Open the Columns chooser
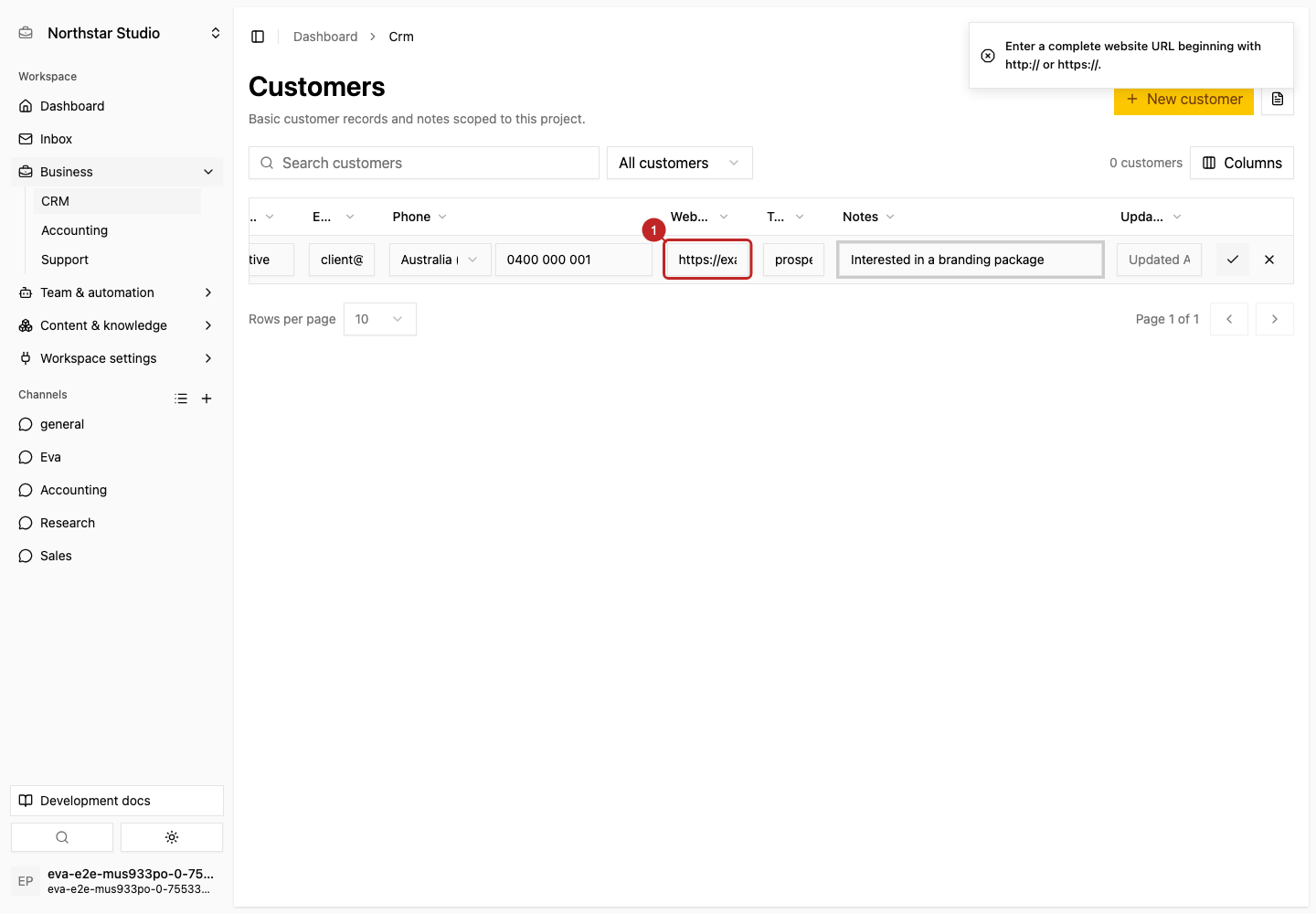Viewport: 1316px width, 914px height. pos(1242,163)
